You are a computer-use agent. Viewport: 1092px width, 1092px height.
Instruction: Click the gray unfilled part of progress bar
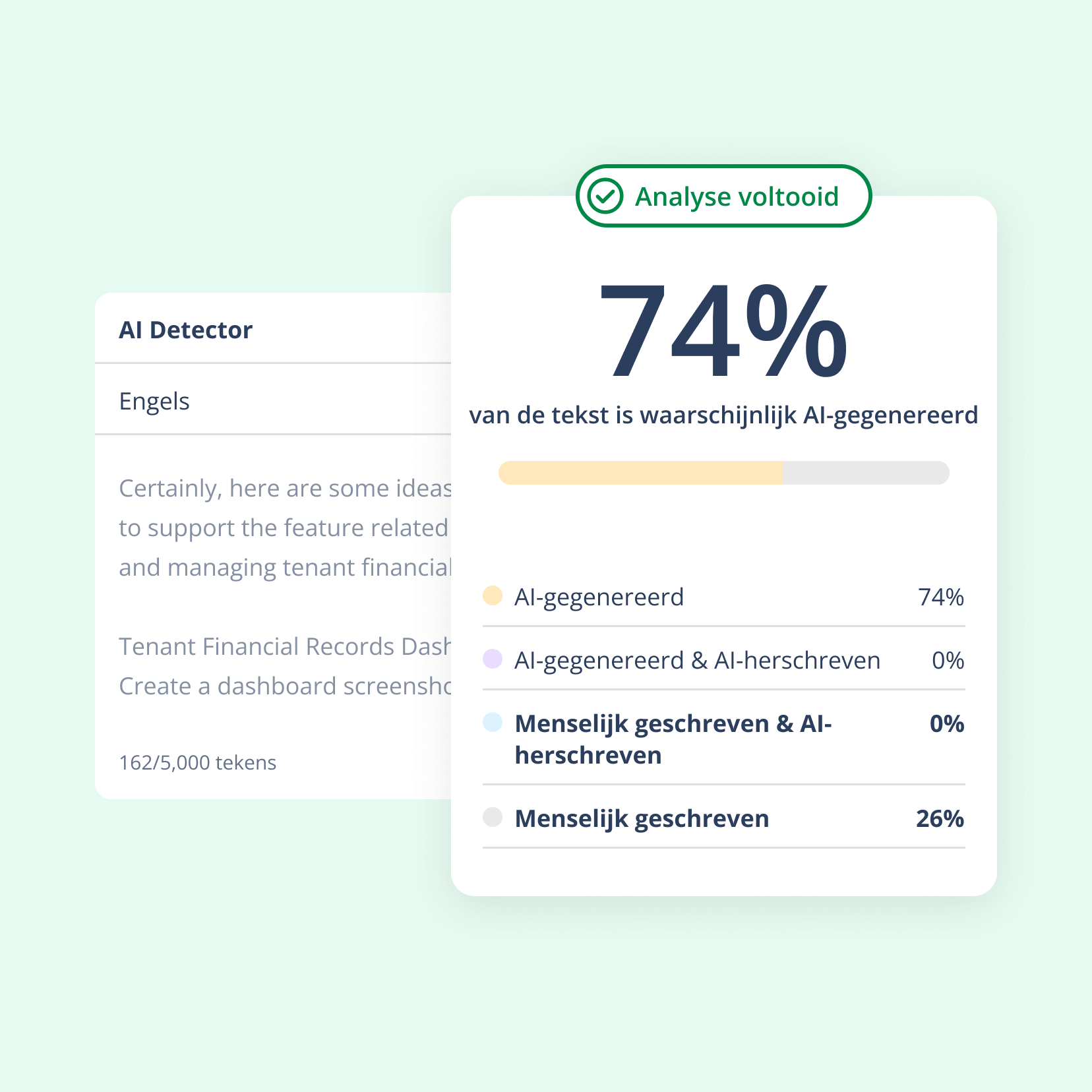(865, 473)
